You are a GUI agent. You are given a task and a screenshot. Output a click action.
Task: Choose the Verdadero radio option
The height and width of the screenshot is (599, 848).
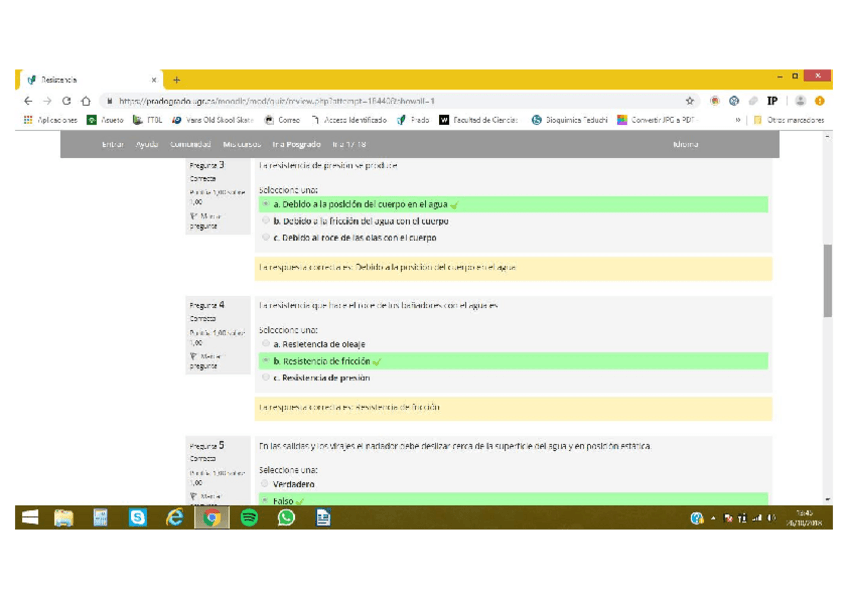266,484
